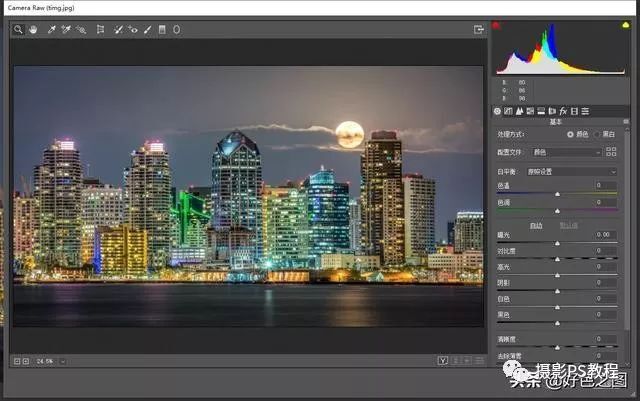The height and width of the screenshot is (401, 640).
Task: Switch to the Tone Curve panel tab
Action: coord(509,110)
